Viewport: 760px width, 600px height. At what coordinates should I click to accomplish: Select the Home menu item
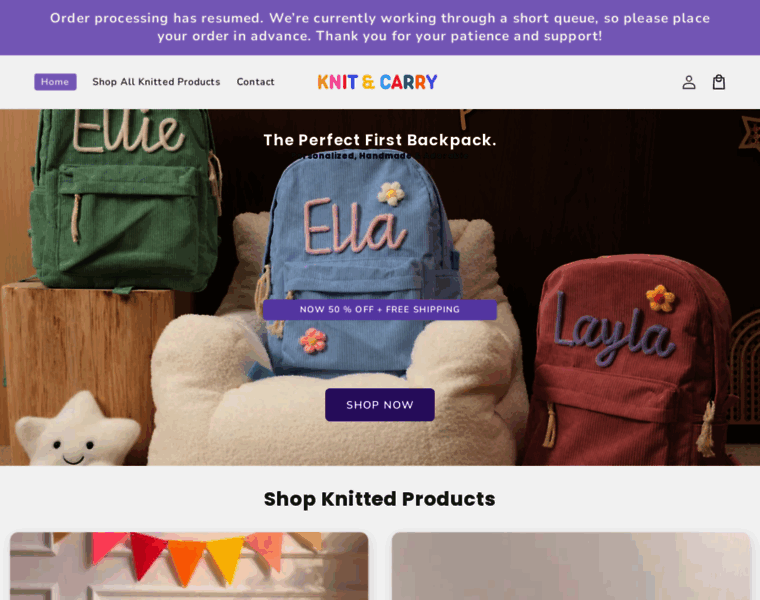coord(55,82)
